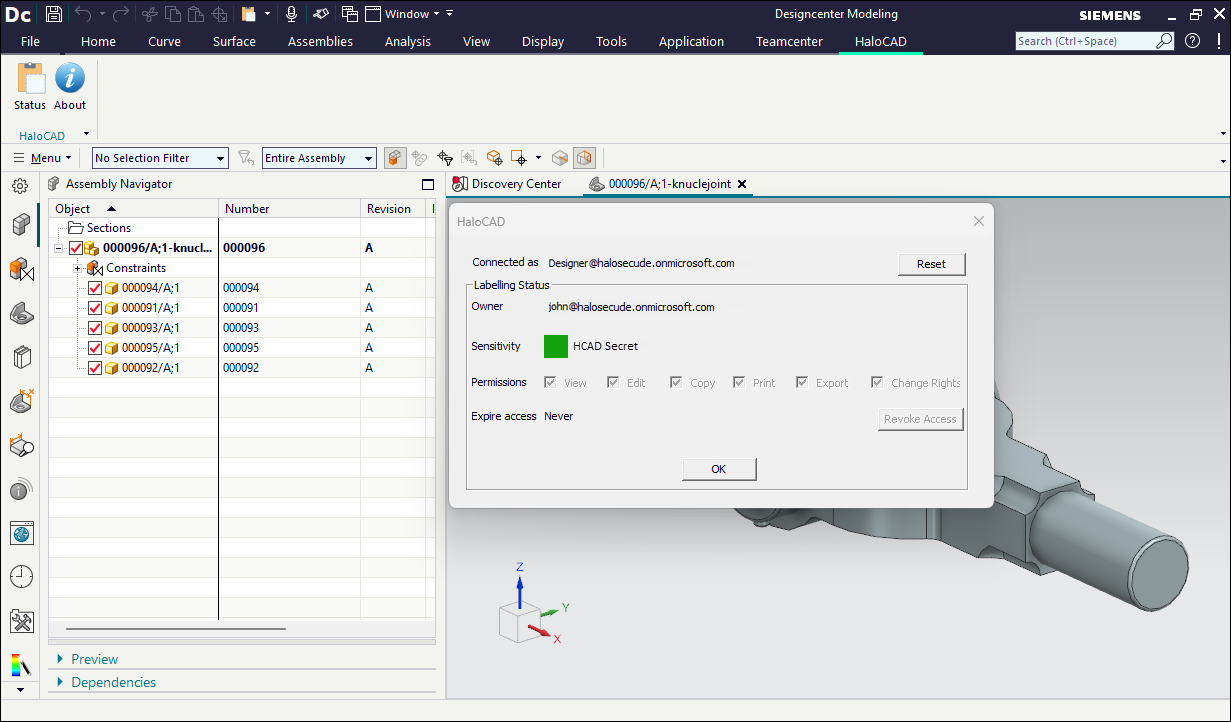Open the HaloCAD About info
Image resolution: width=1231 pixels, height=722 pixels.
coord(70,86)
